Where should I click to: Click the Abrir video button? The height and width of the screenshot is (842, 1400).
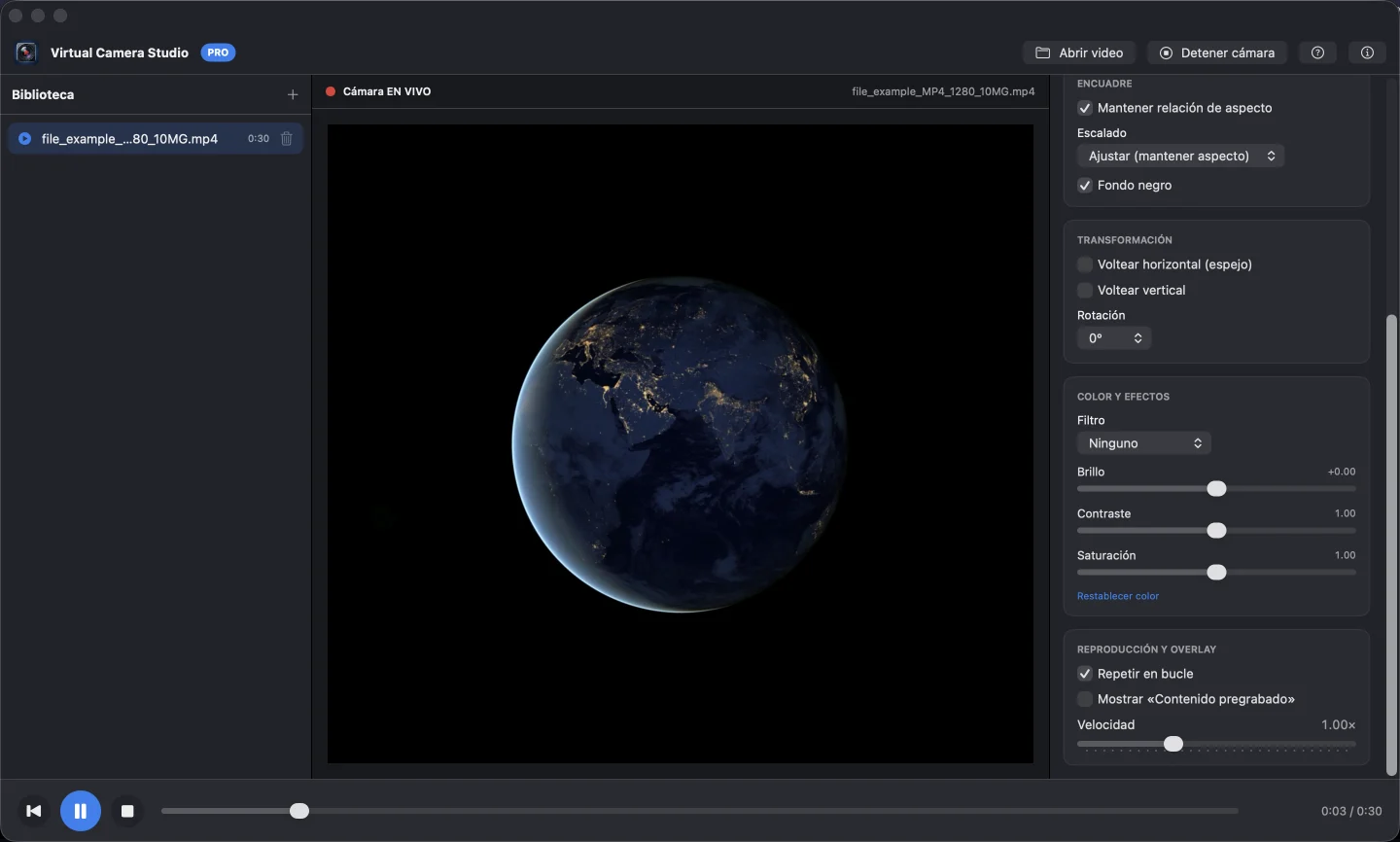(x=1079, y=53)
